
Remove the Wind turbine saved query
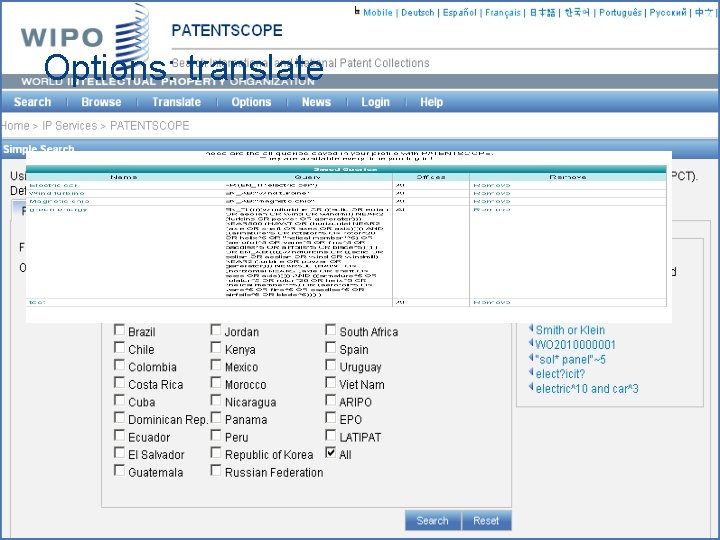pos(492,193)
